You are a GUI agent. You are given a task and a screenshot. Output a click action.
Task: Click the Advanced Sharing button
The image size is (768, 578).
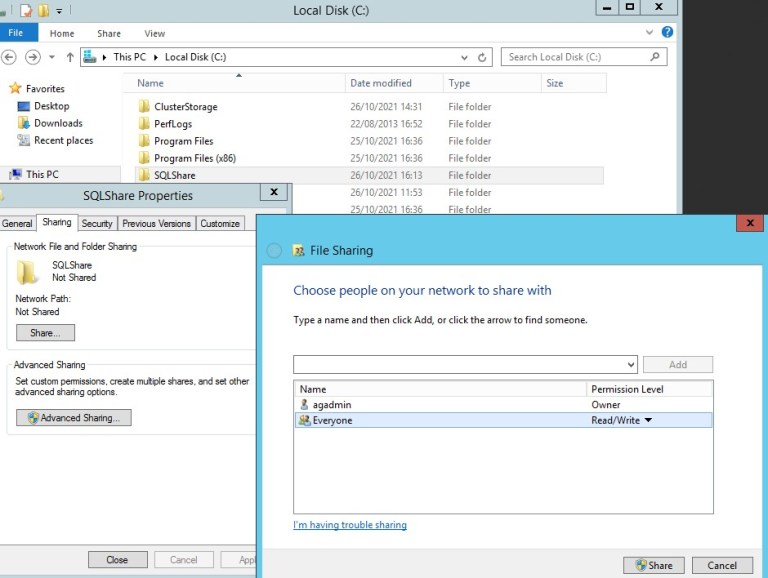73,418
